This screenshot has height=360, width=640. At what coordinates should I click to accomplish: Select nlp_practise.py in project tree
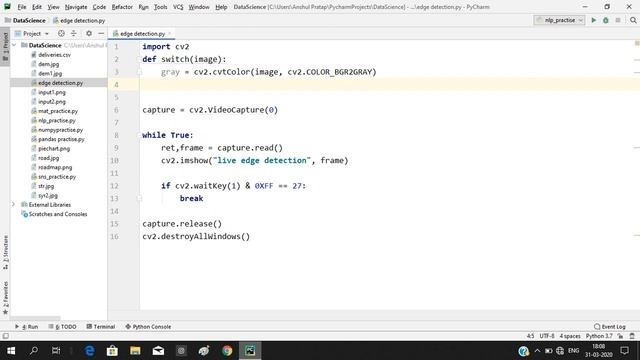57,120
